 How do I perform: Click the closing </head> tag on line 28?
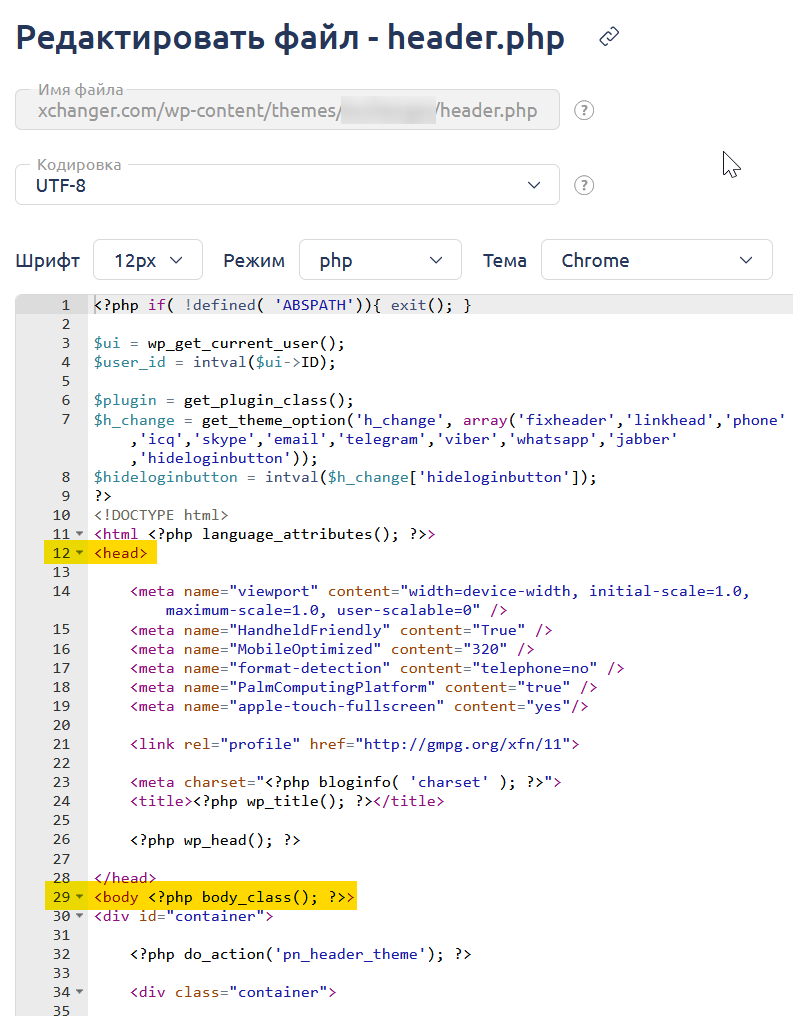125,878
